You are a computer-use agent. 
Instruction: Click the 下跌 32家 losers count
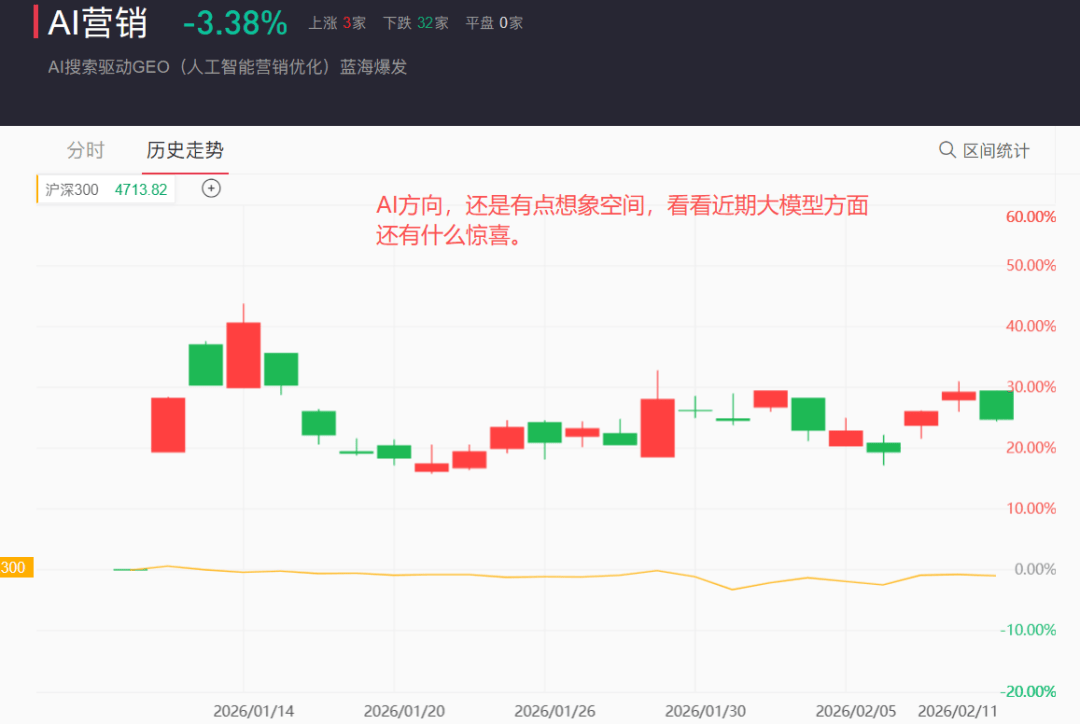415,23
